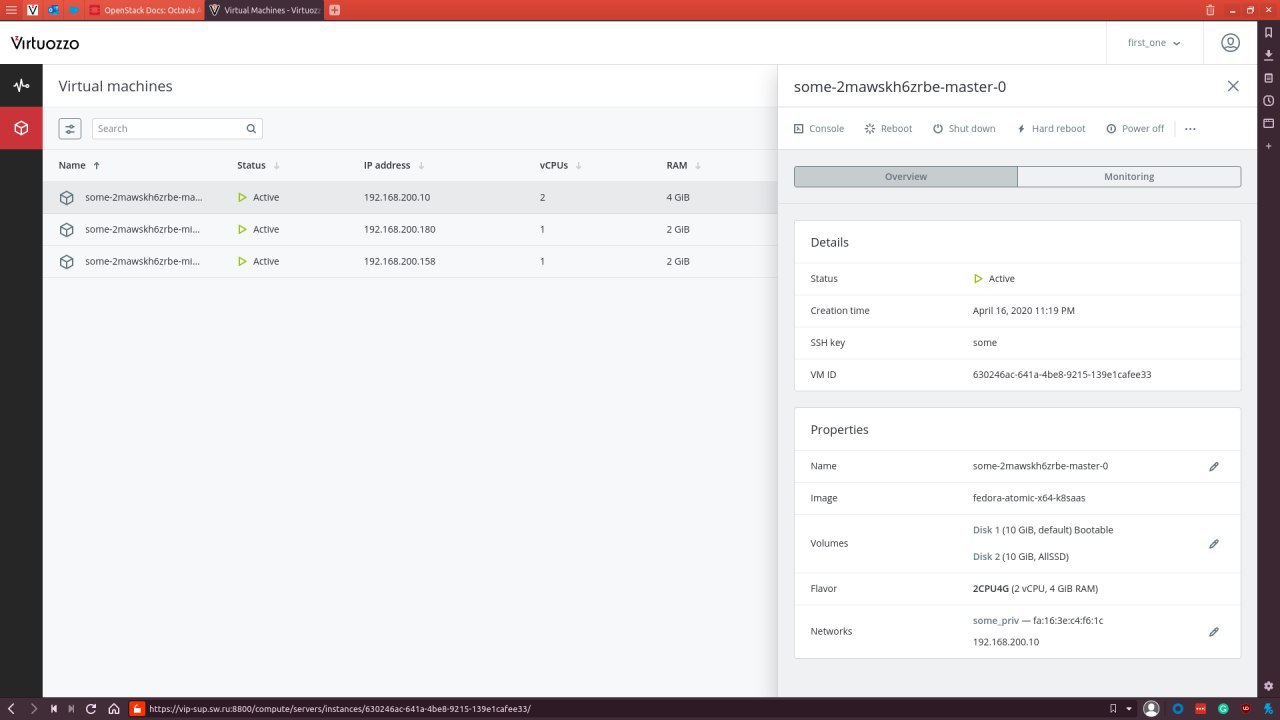Image resolution: width=1280 pixels, height=720 pixels.
Task: Open the more actions ellipsis menu
Action: (1190, 128)
